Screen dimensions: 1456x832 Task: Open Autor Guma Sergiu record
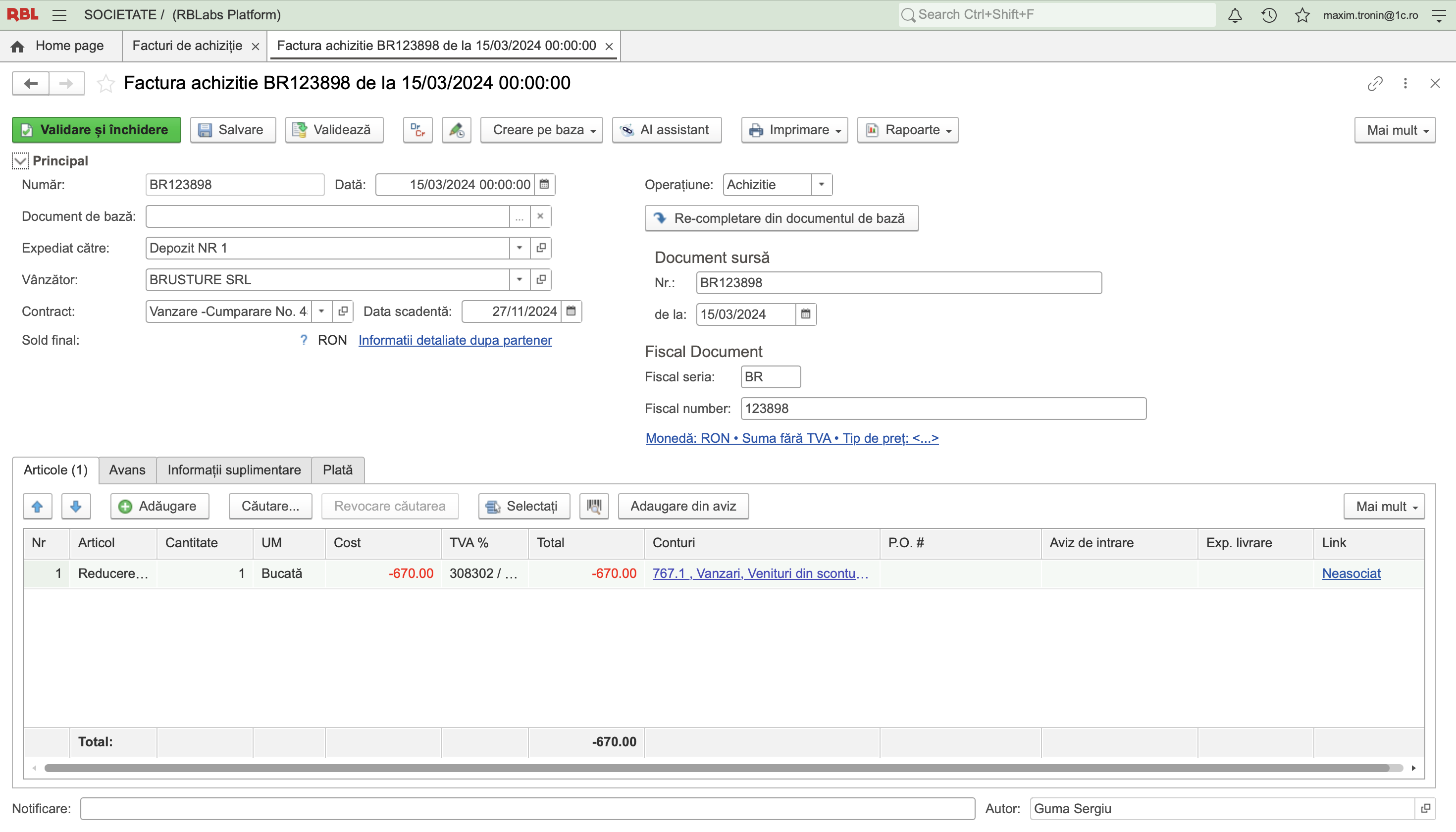coord(1426,809)
